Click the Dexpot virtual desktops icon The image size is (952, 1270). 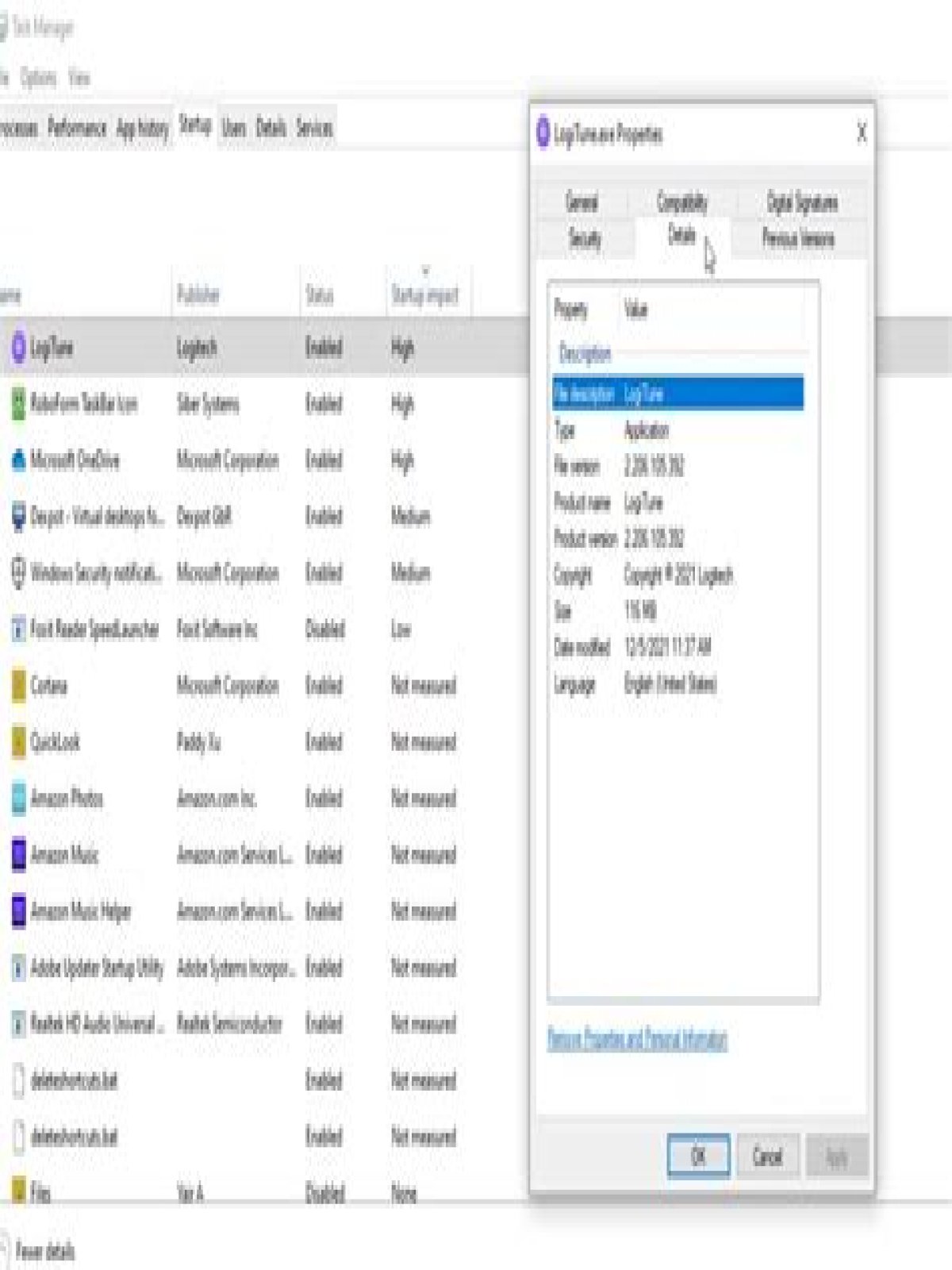tap(18, 517)
